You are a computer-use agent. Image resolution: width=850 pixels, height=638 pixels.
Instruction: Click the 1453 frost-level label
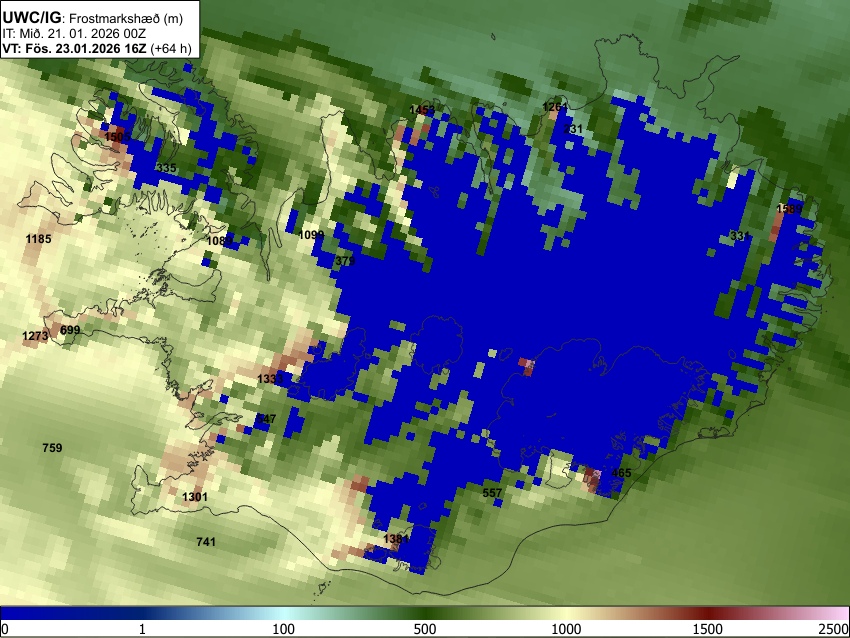[x=422, y=110]
